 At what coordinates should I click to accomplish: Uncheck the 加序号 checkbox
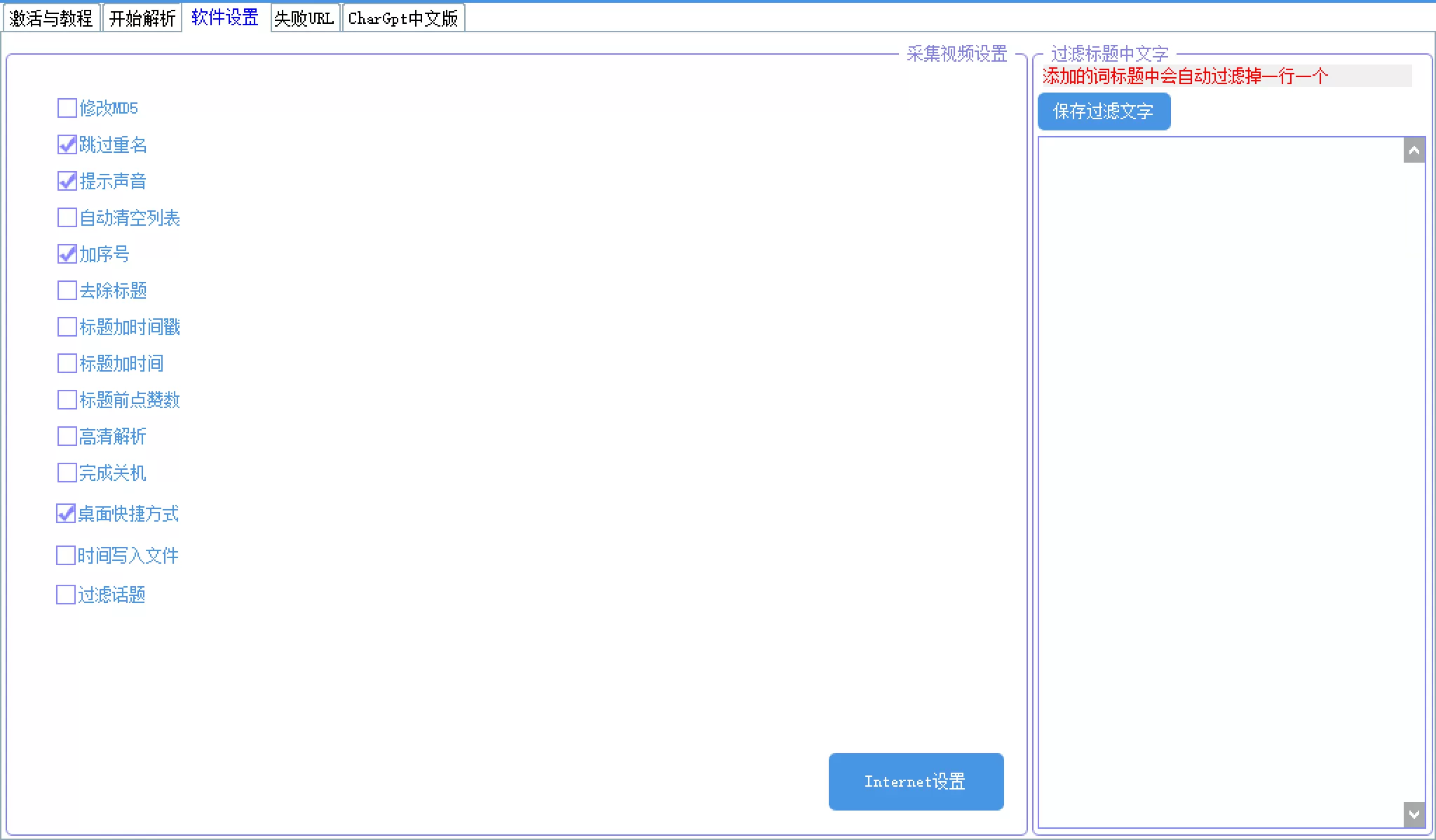click(67, 254)
